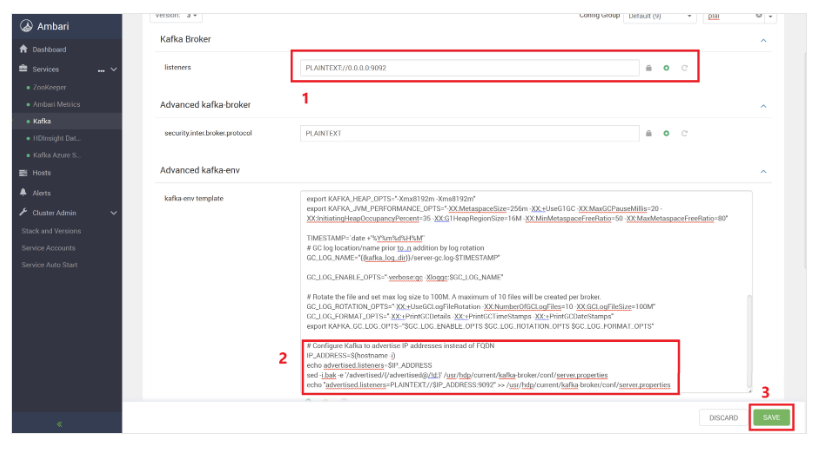Image resolution: width=822 pixels, height=457 pixels.
Task: Click the Services briefcase icon
Action: (x=23, y=68)
